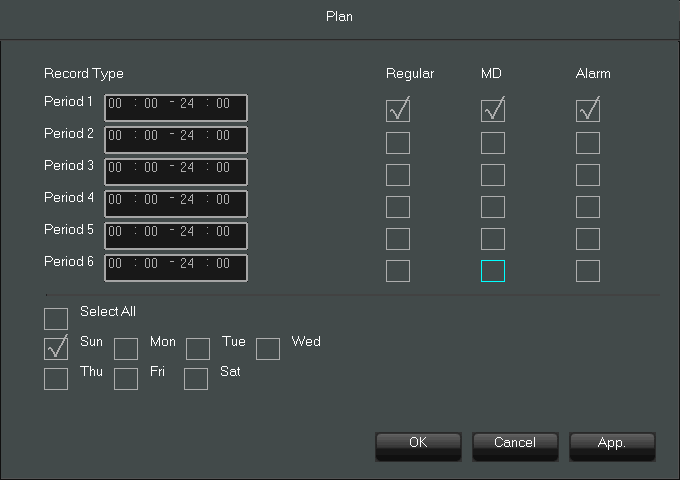Uncheck Regular recording for Period 1

pos(398,111)
